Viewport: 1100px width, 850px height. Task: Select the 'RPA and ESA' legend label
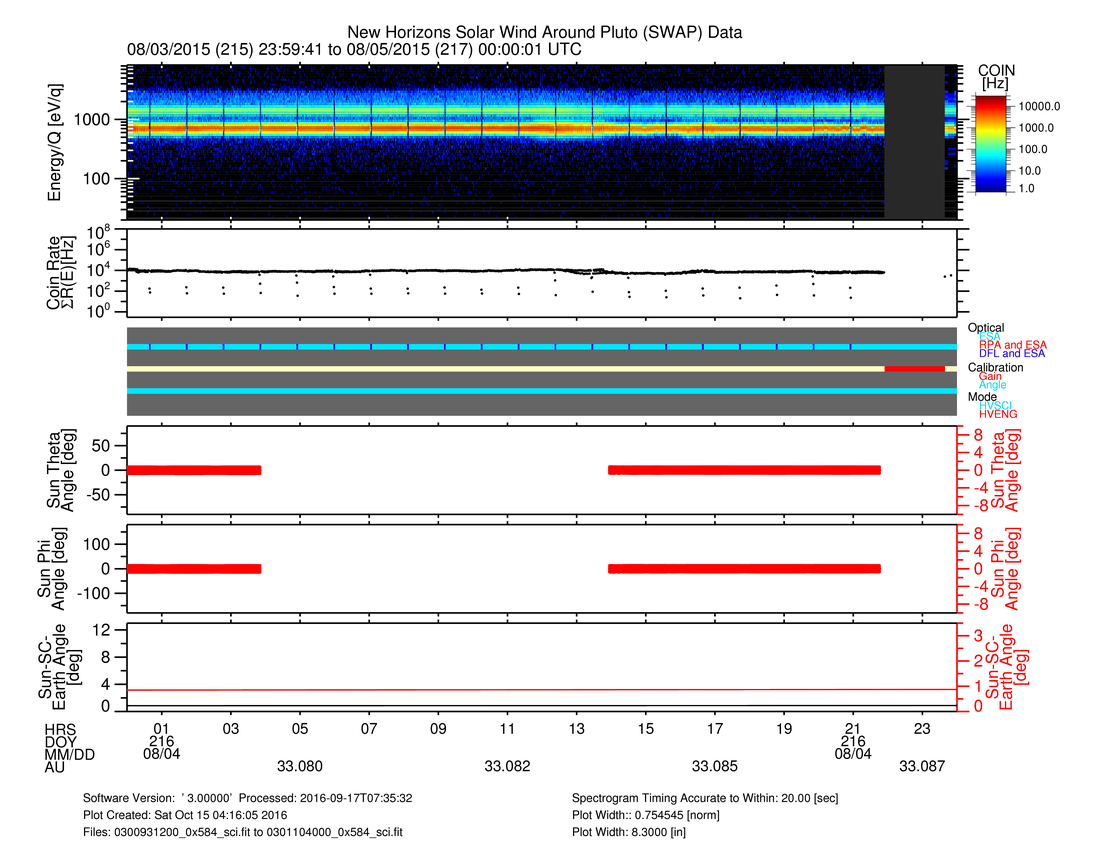click(1011, 345)
